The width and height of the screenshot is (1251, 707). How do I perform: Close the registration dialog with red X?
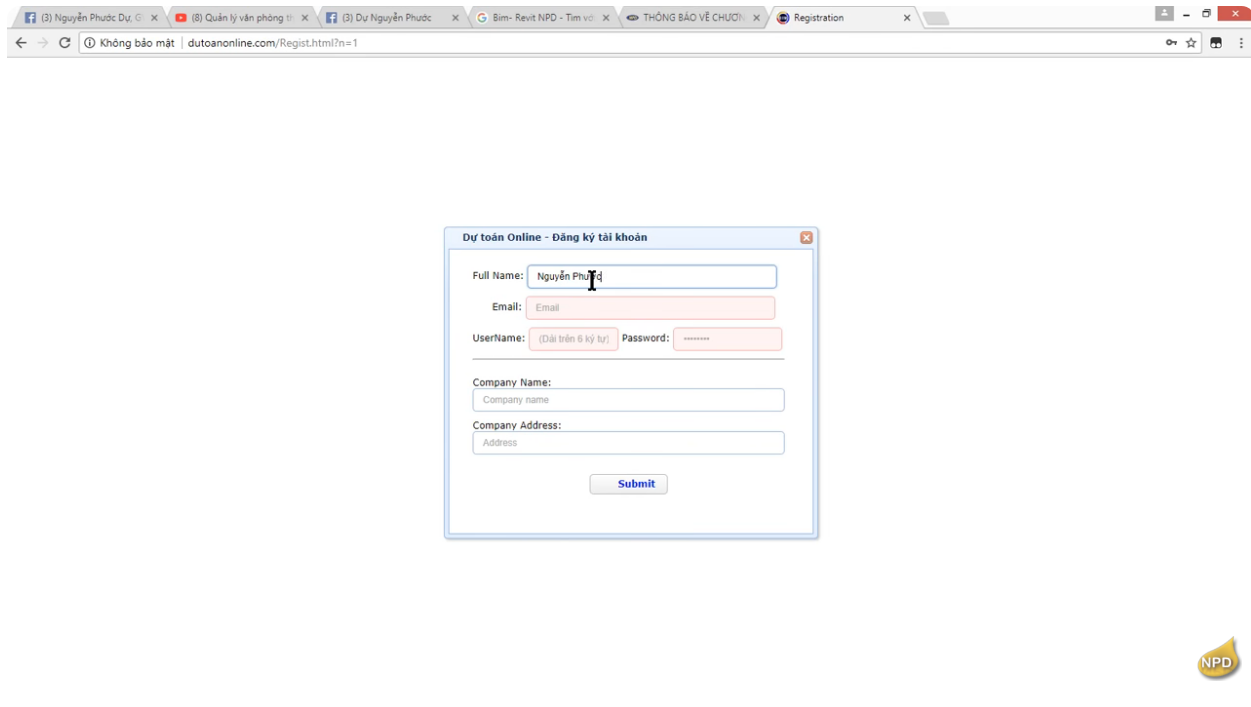tap(806, 237)
